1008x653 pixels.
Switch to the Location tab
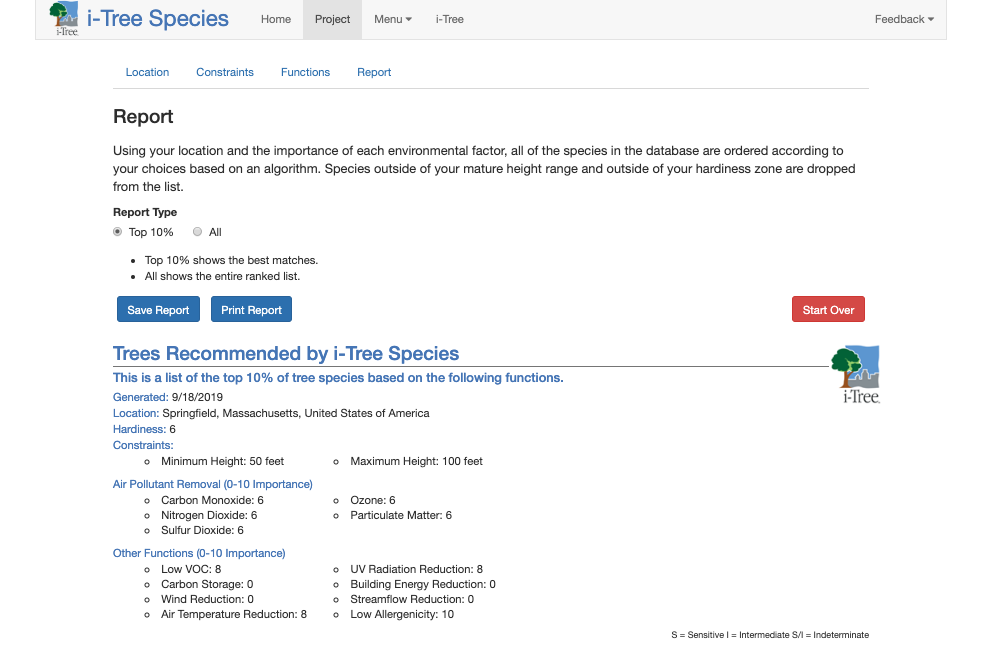147,72
